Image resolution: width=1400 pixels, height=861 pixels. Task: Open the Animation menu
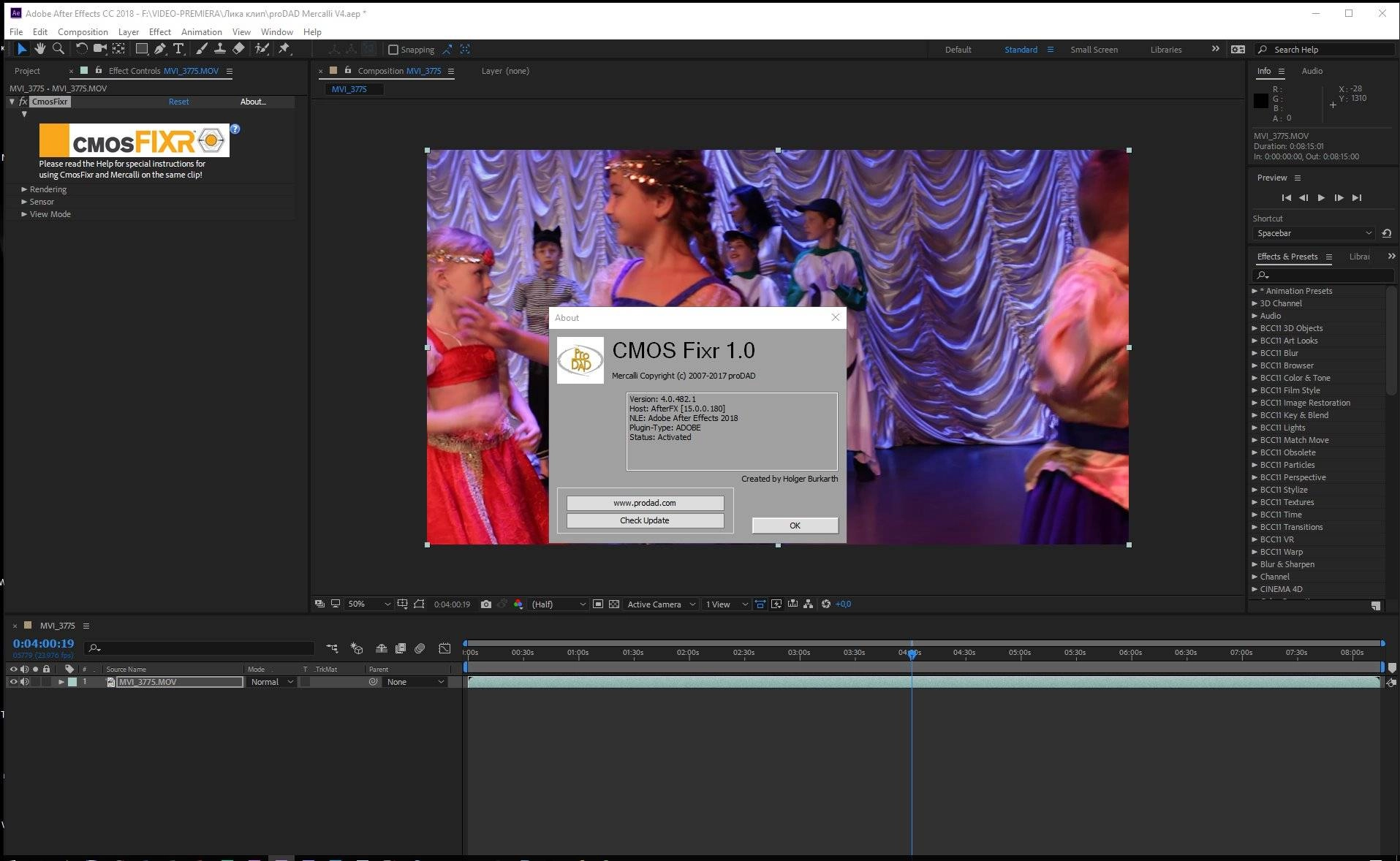click(201, 32)
